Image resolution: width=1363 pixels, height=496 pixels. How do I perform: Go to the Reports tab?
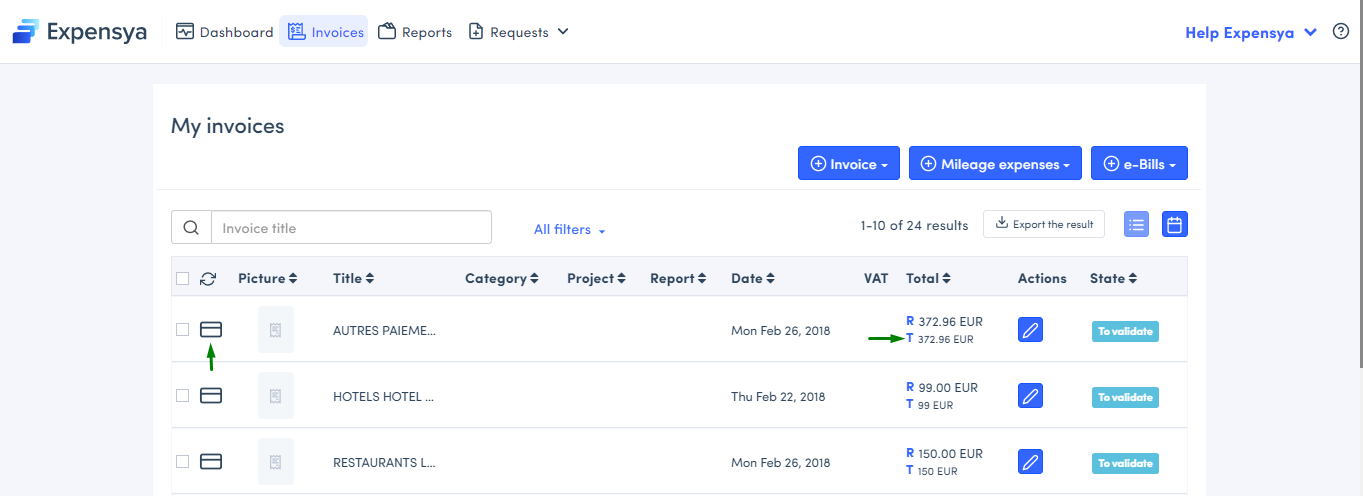(x=415, y=32)
